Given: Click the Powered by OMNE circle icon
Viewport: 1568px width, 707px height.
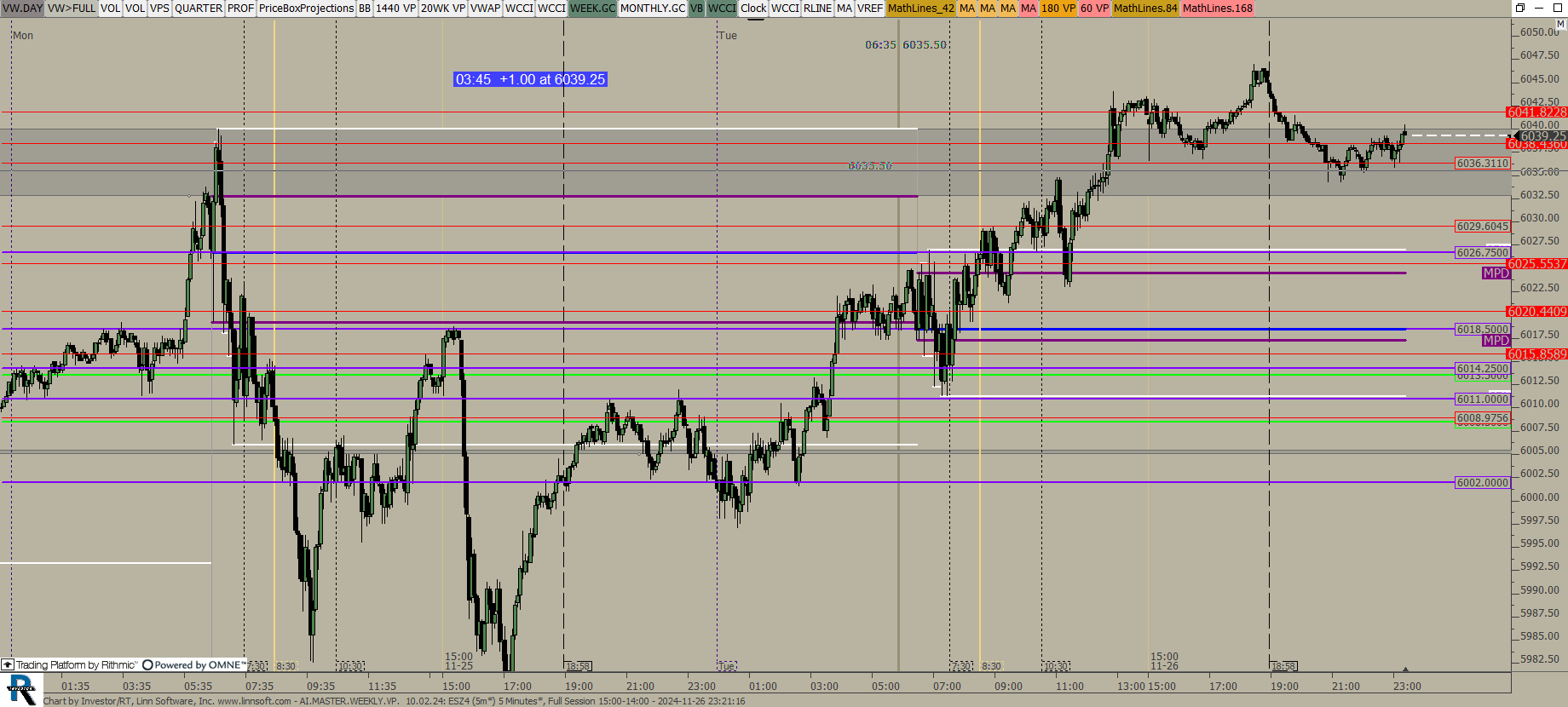Looking at the screenshot, I should (x=147, y=664).
